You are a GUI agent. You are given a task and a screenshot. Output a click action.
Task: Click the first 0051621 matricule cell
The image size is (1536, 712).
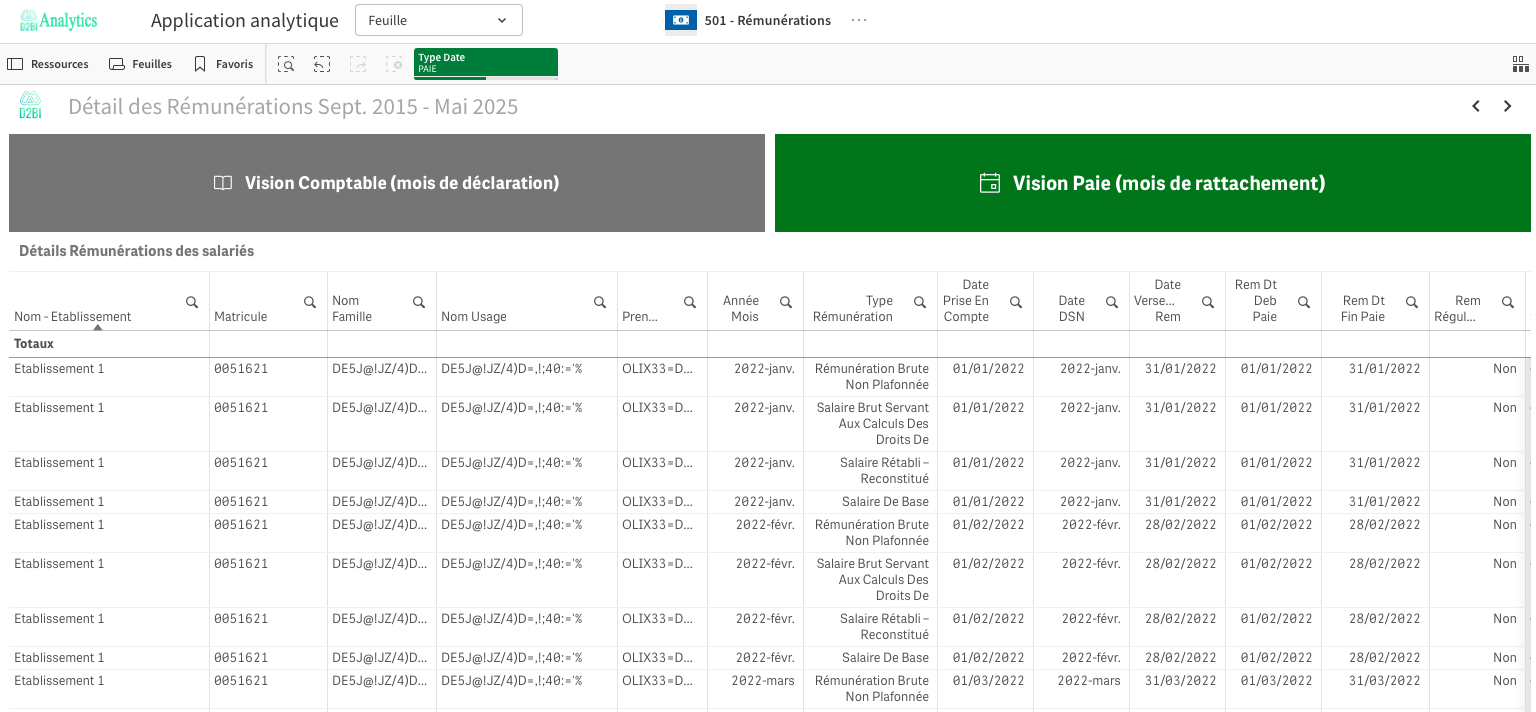[241, 369]
